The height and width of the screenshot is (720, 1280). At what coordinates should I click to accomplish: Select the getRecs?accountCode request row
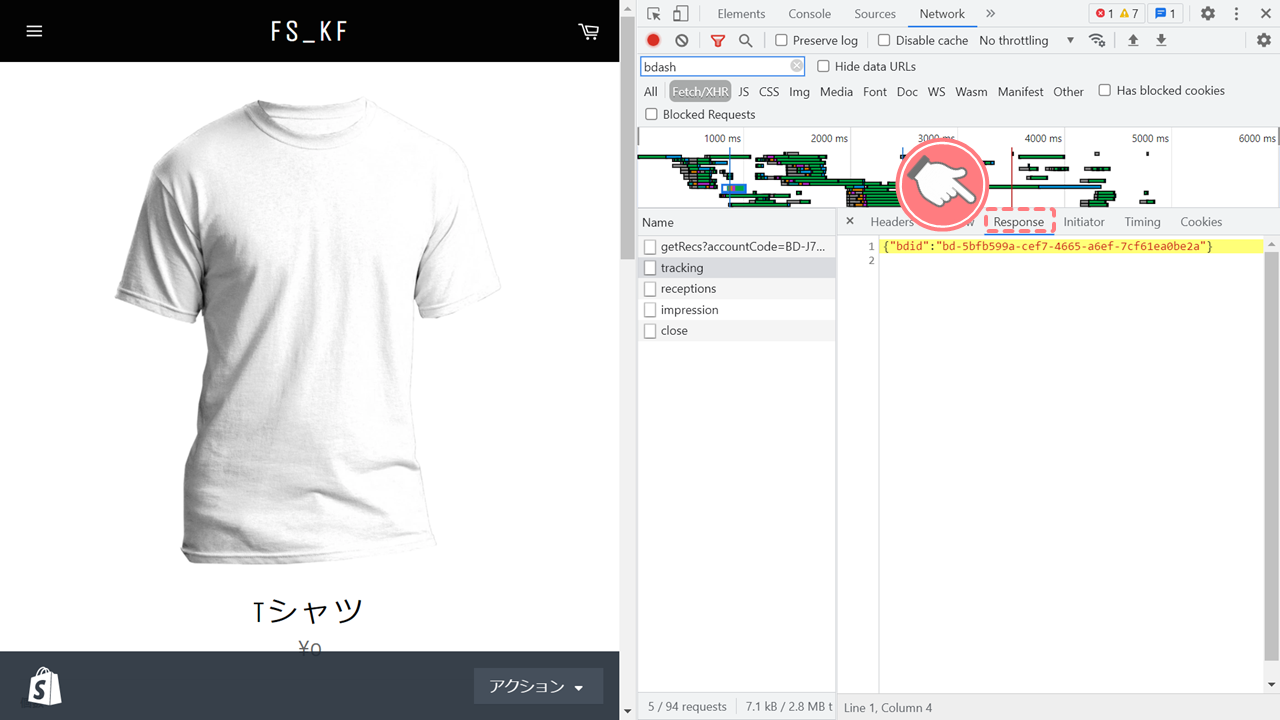[736, 246]
